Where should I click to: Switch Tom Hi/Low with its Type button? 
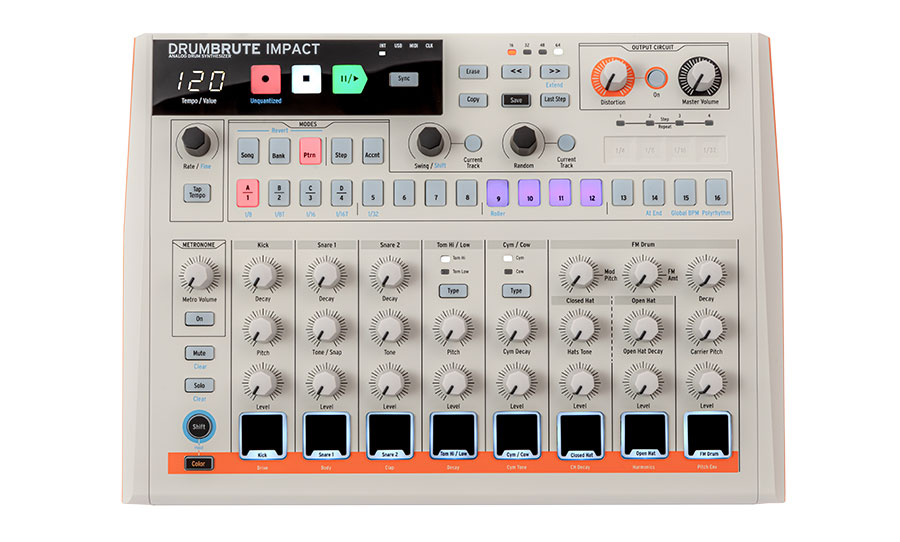(453, 291)
